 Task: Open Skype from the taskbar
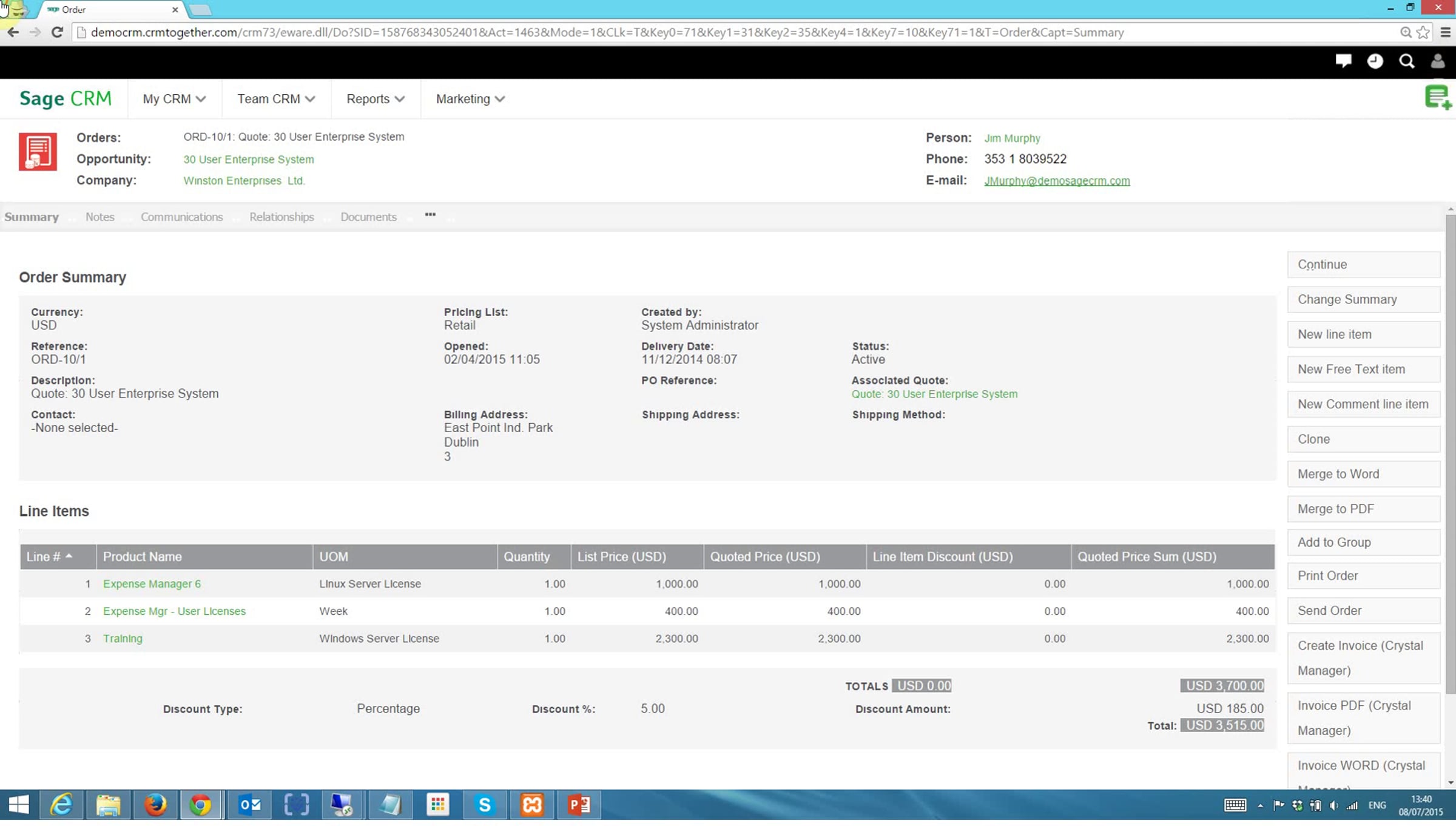(x=485, y=805)
